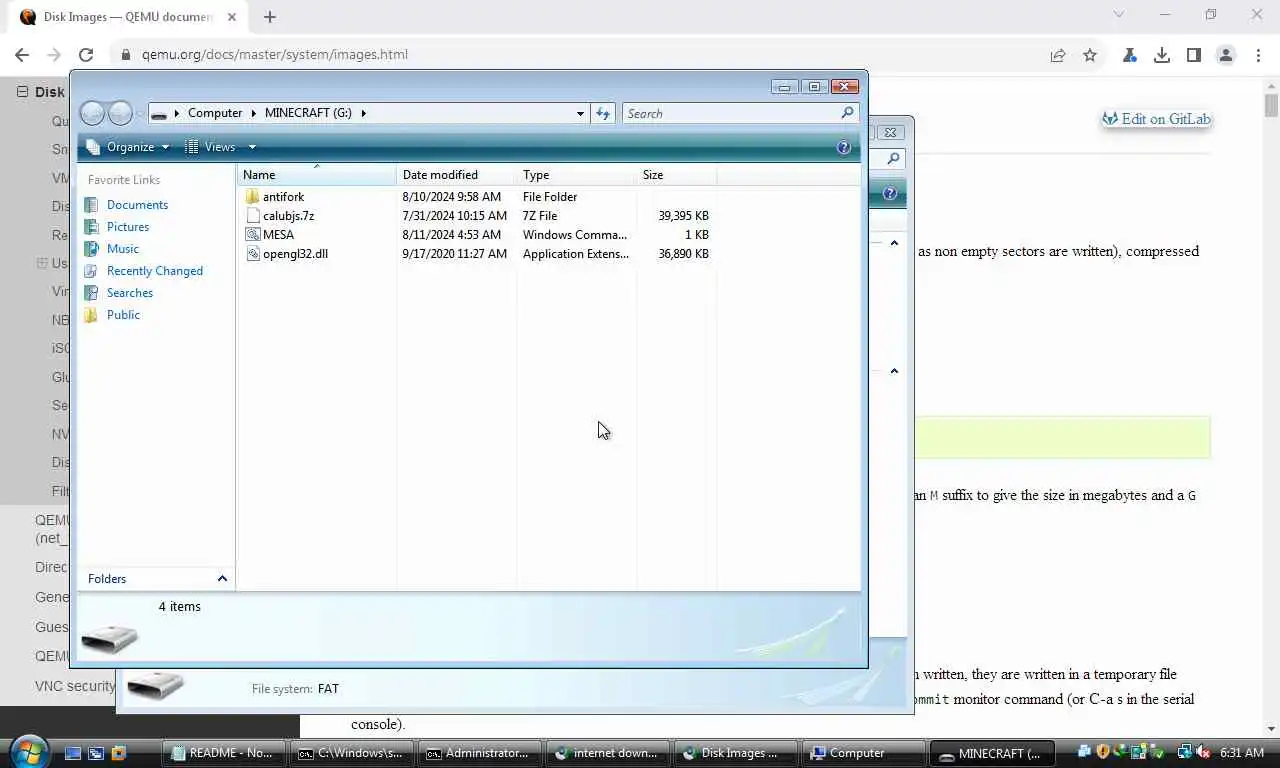Switch to README Notepad taskbar button
The image size is (1280, 768).
pyautogui.click(x=224, y=753)
